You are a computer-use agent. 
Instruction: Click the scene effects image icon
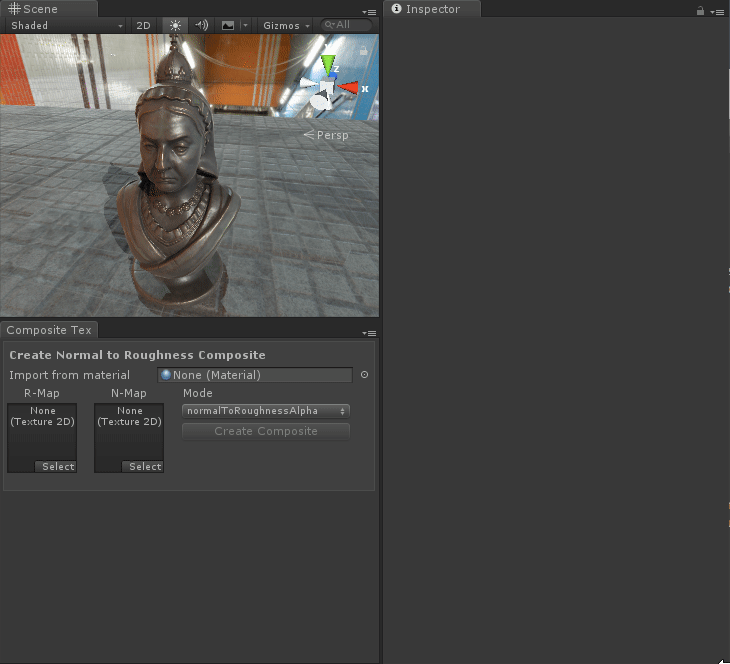pyautogui.click(x=228, y=25)
